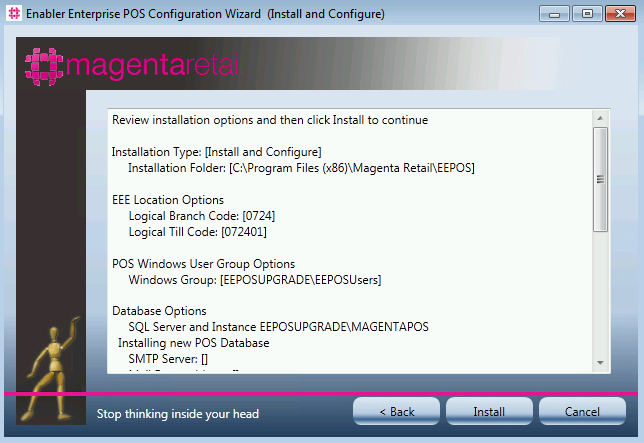The image size is (644, 443).
Task: Click the Installation Folder path line
Action: tap(301, 168)
